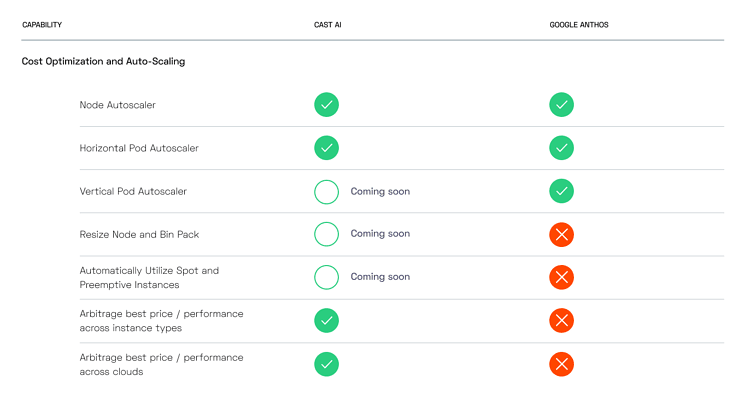Click Google Anthos checkmark for Vertical Pod Autoscaler
This screenshot has height=400, width=745.
click(x=562, y=191)
